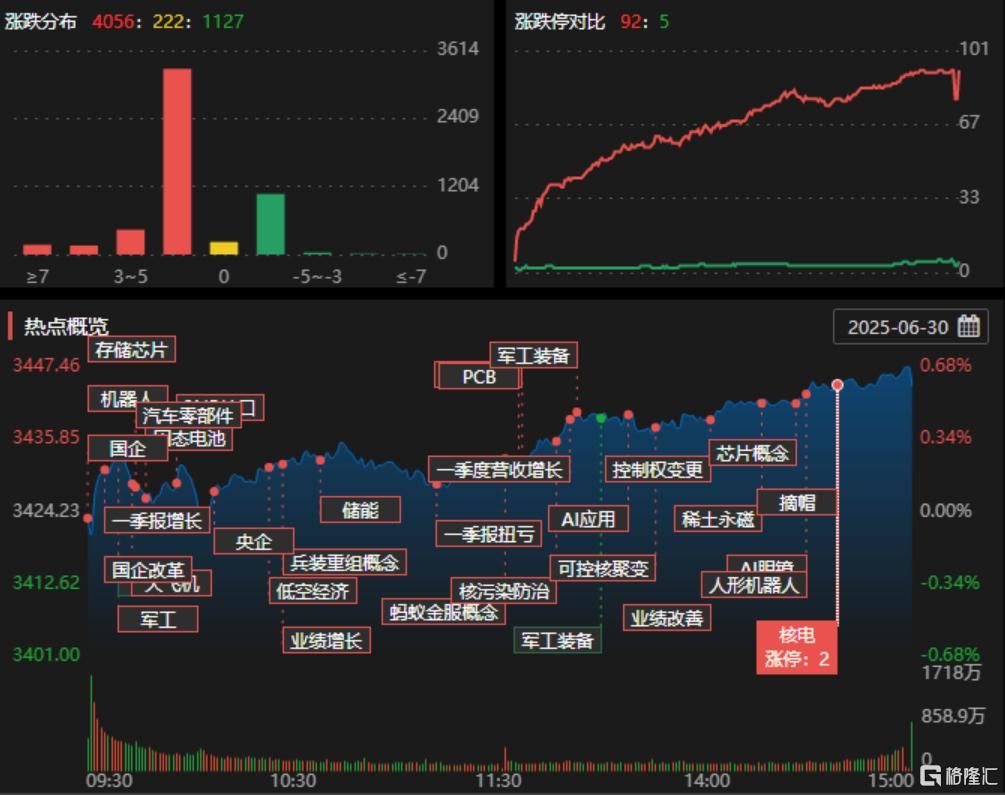Open the 储能 topic label

[363, 510]
